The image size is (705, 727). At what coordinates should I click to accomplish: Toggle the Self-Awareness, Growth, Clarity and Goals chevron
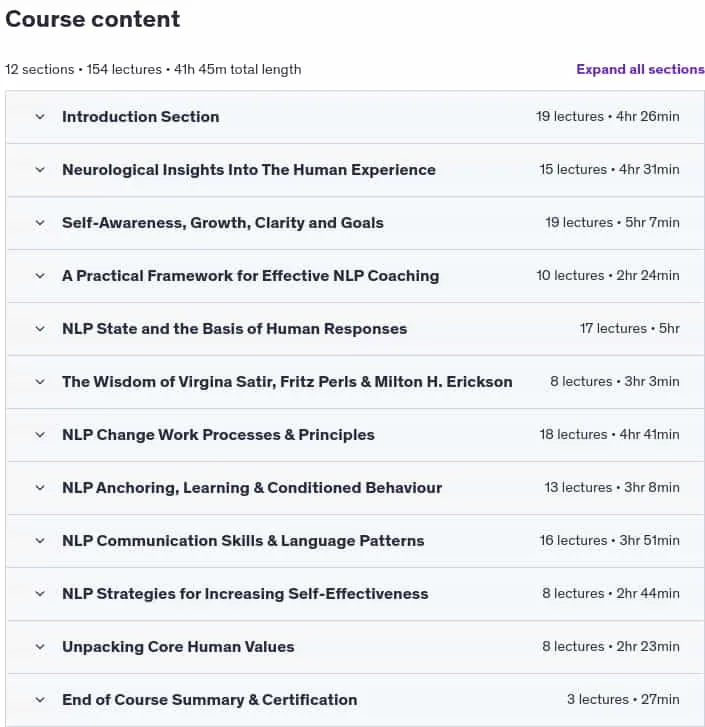coord(40,223)
